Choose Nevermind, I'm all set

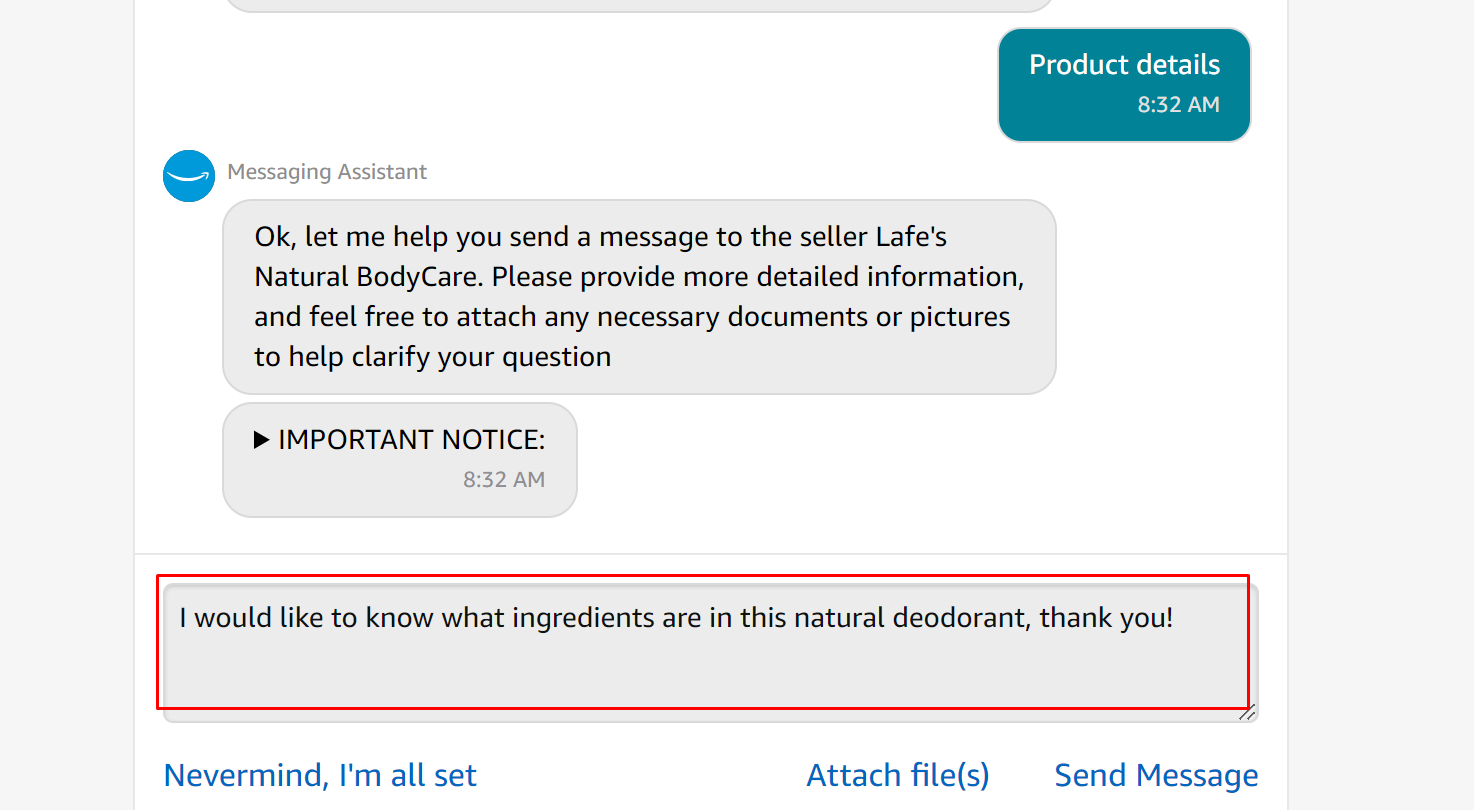[320, 775]
